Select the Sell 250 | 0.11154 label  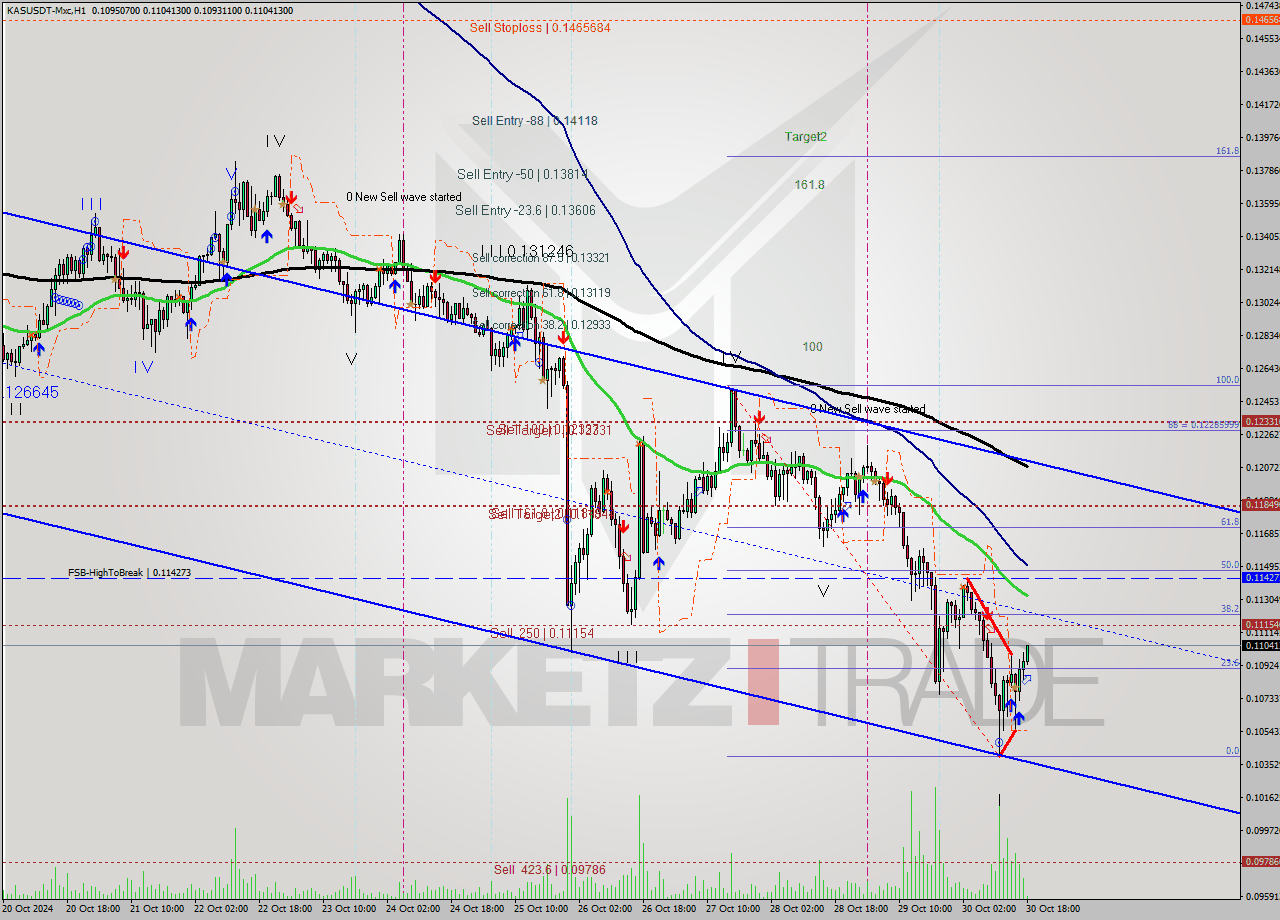(542, 633)
